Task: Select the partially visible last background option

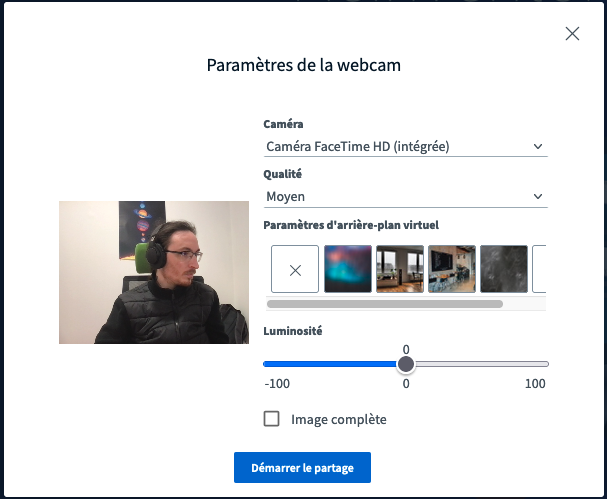Action: pos(539,269)
